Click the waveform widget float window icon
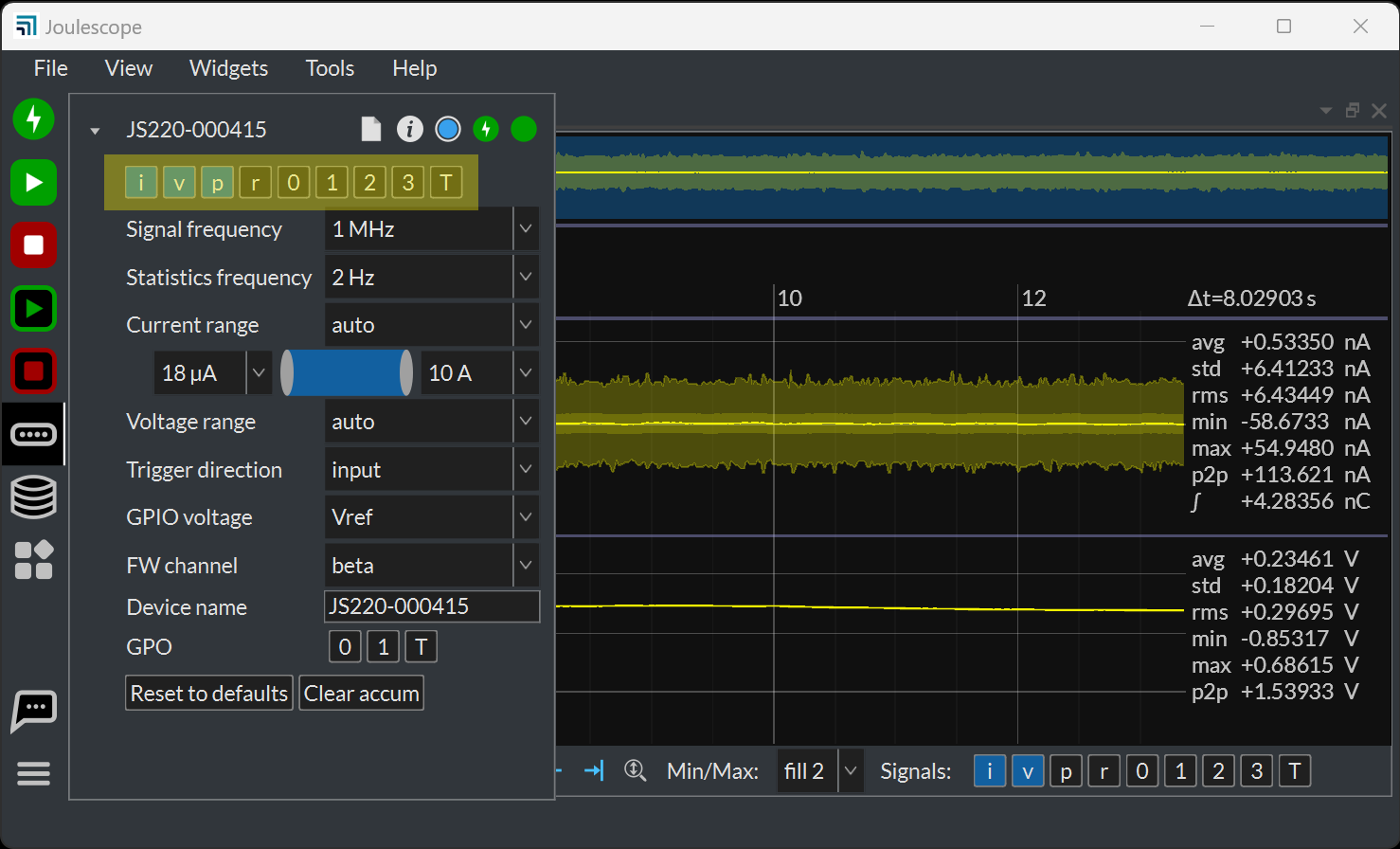1400x849 pixels. pyautogui.click(x=1353, y=111)
